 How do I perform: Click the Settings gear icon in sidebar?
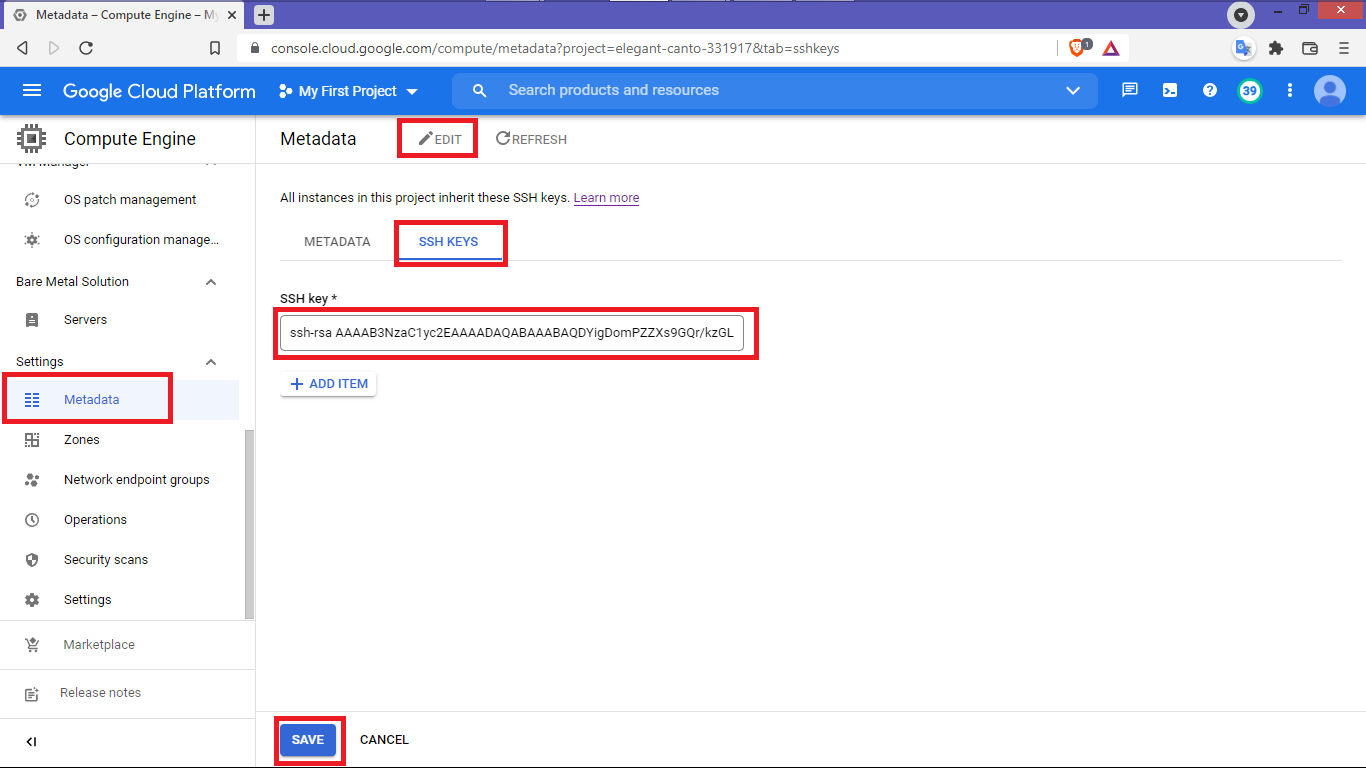click(32, 600)
